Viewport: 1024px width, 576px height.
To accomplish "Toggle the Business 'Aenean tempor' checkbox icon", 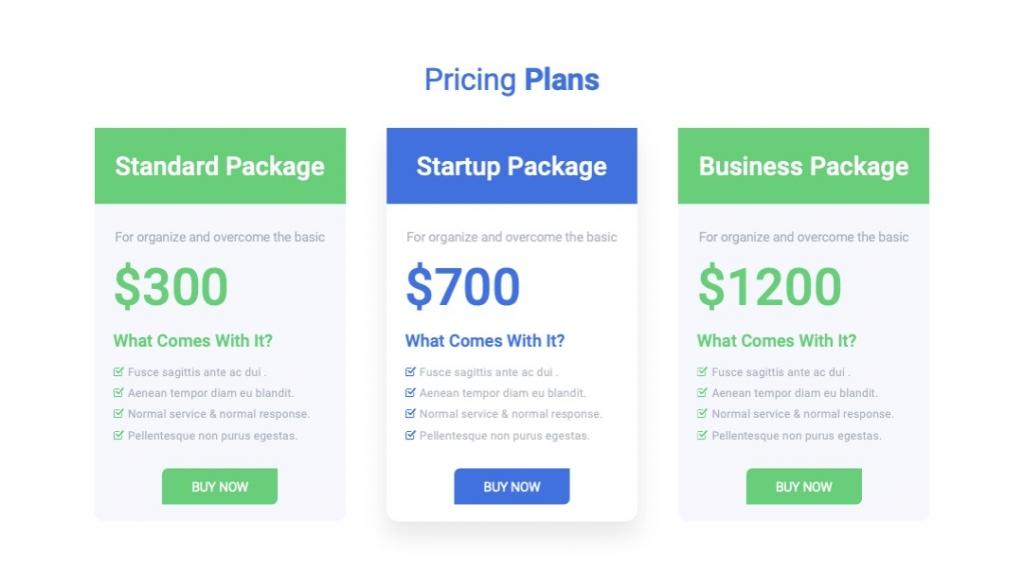I will (x=702, y=392).
